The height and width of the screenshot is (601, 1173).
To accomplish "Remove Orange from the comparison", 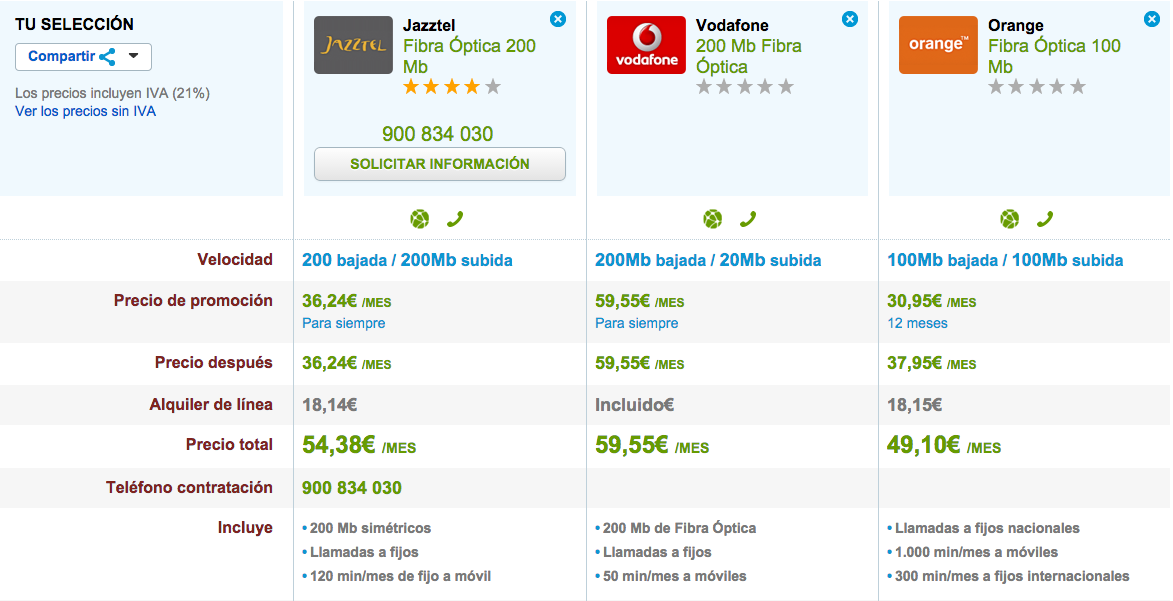I will tap(1152, 19).
